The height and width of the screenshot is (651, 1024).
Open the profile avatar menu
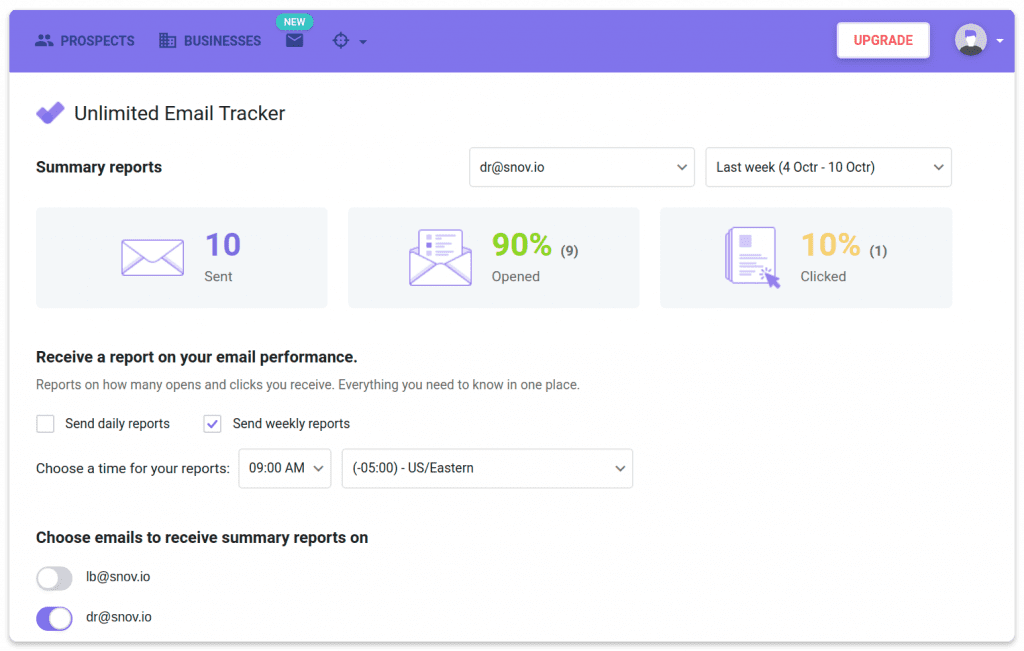click(969, 40)
